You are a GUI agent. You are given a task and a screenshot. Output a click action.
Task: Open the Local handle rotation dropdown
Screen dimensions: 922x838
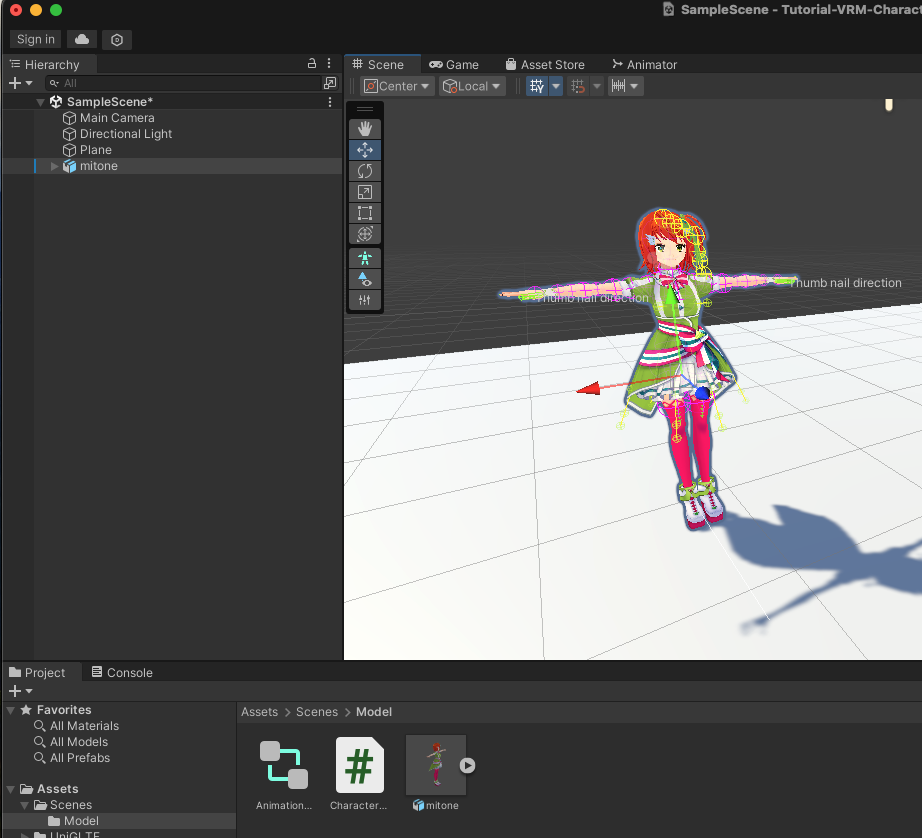click(x=471, y=86)
